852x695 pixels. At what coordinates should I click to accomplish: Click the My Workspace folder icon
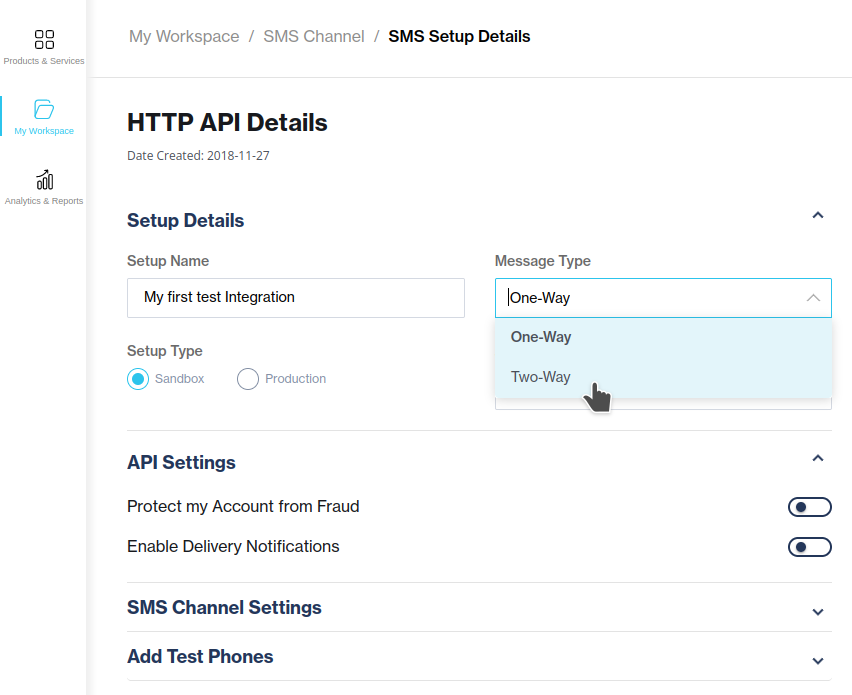click(44, 109)
